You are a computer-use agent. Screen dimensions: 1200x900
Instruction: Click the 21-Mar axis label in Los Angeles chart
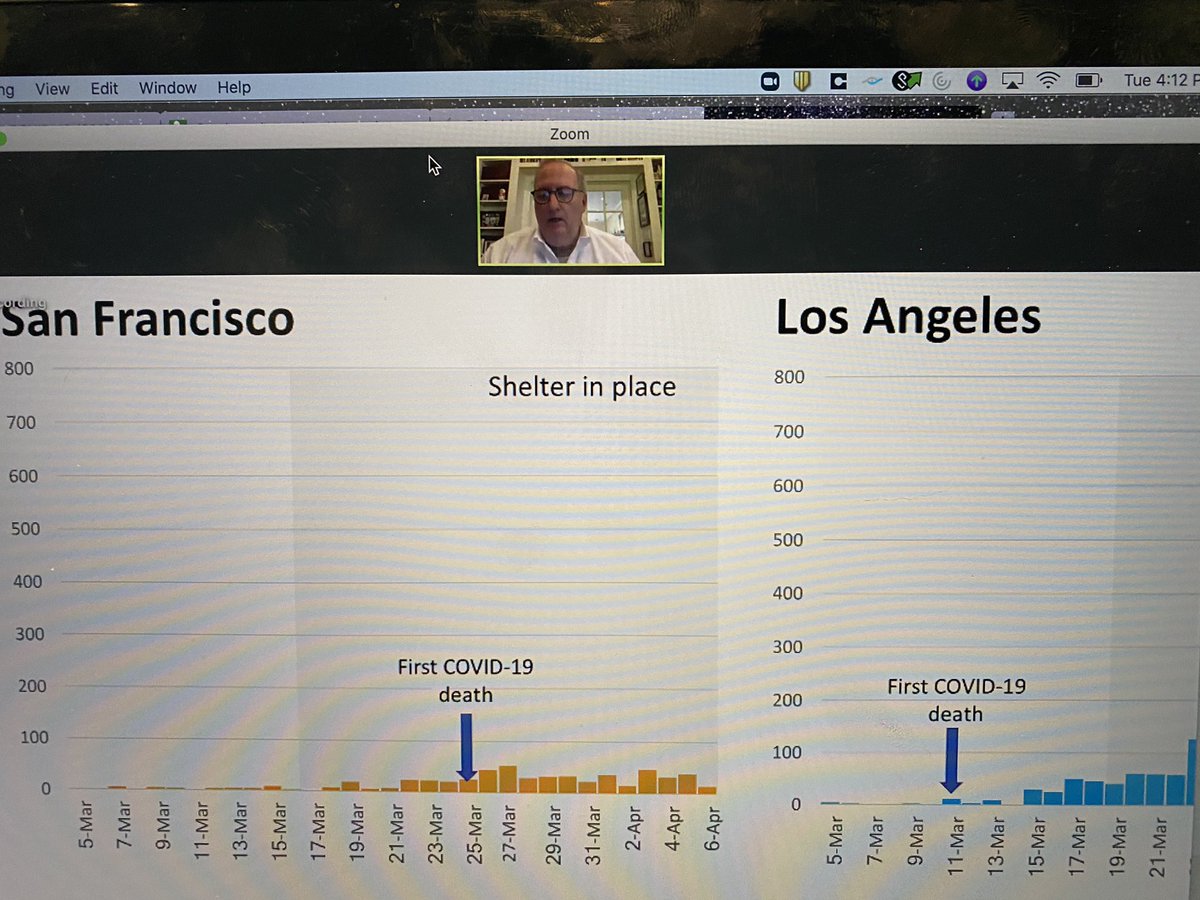coord(1157,848)
